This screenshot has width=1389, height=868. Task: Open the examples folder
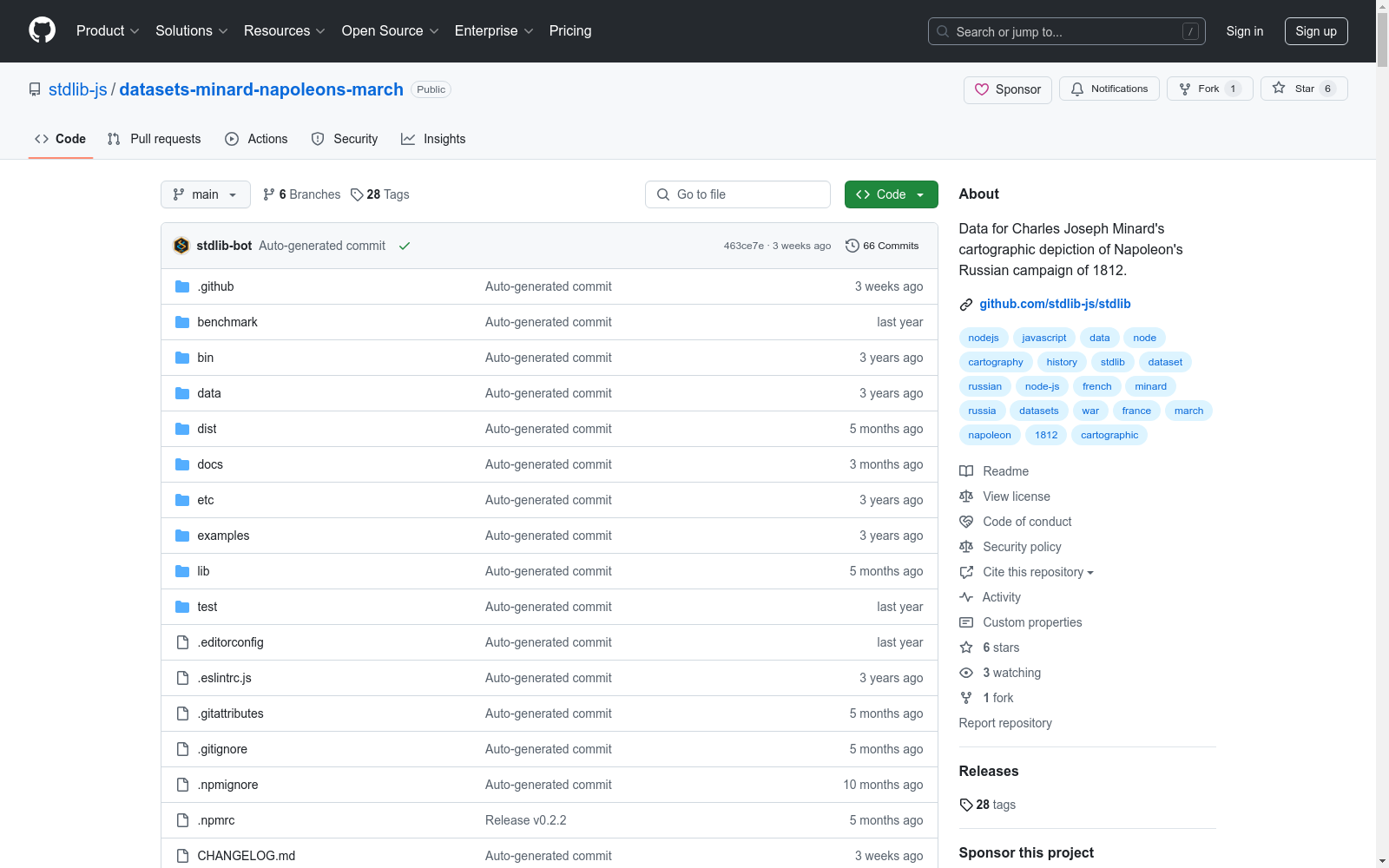coord(223,536)
